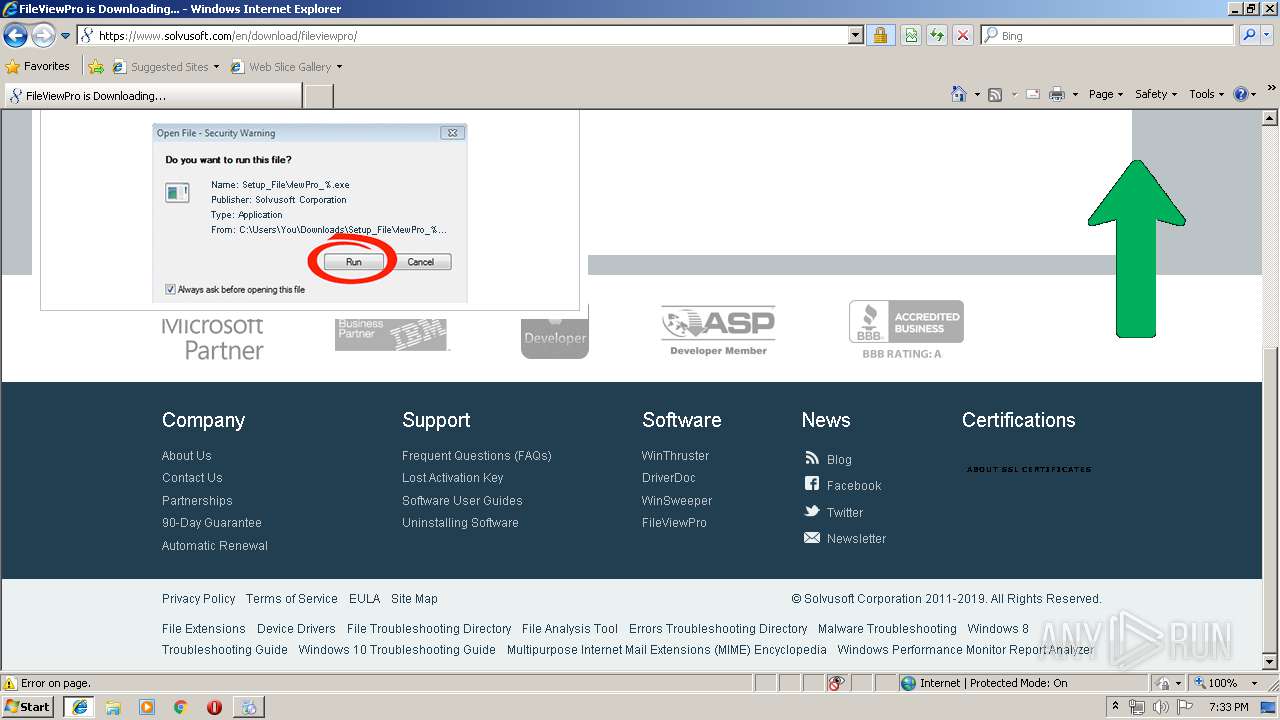Click the privacy report eye icon
1280x720 pixels.
(x=836, y=683)
